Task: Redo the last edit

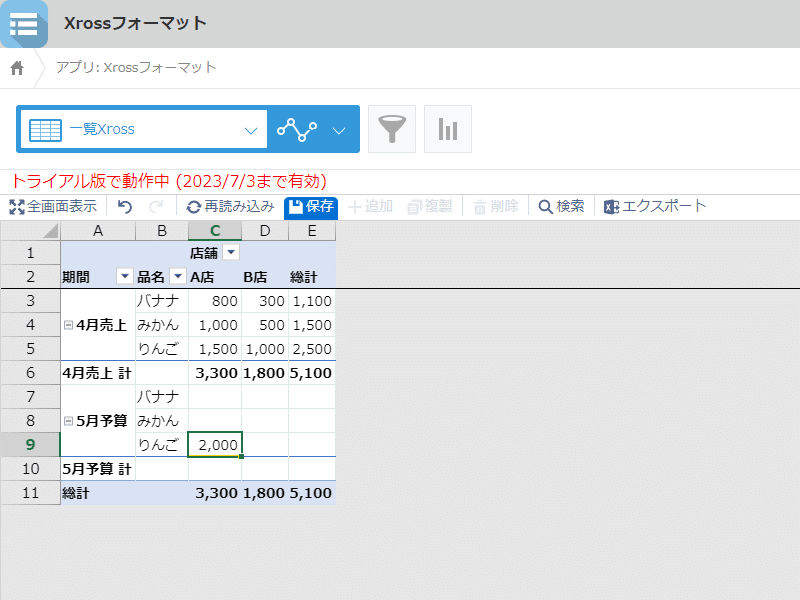Action: tap(156, 207)
